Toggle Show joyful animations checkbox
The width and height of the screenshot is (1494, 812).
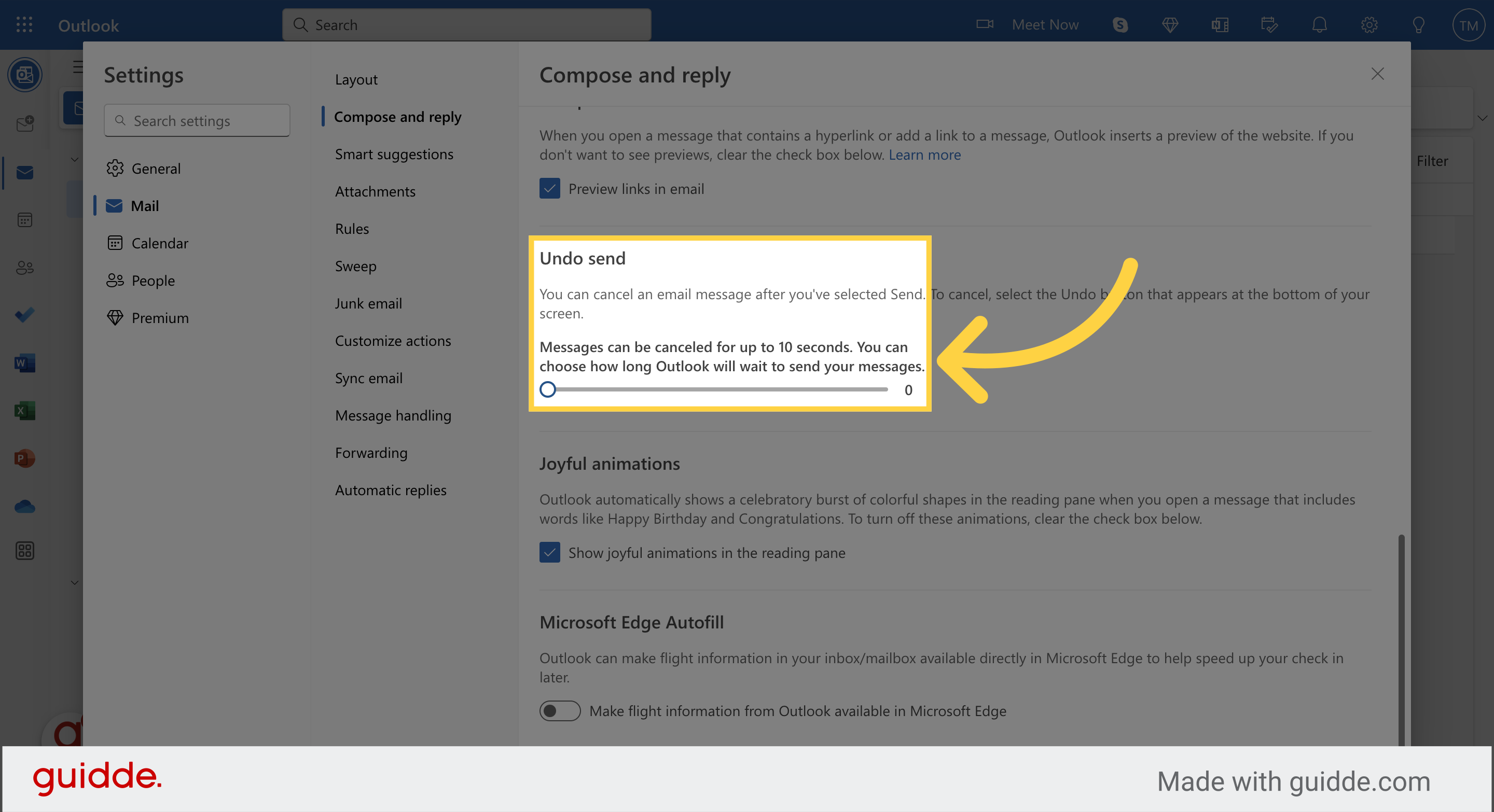[x=549, y=552]
